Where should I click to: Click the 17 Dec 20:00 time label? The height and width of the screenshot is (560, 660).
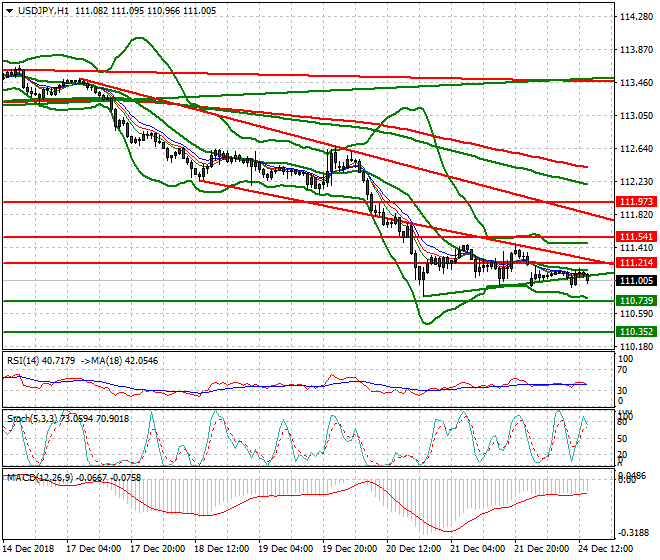[157, 549]
